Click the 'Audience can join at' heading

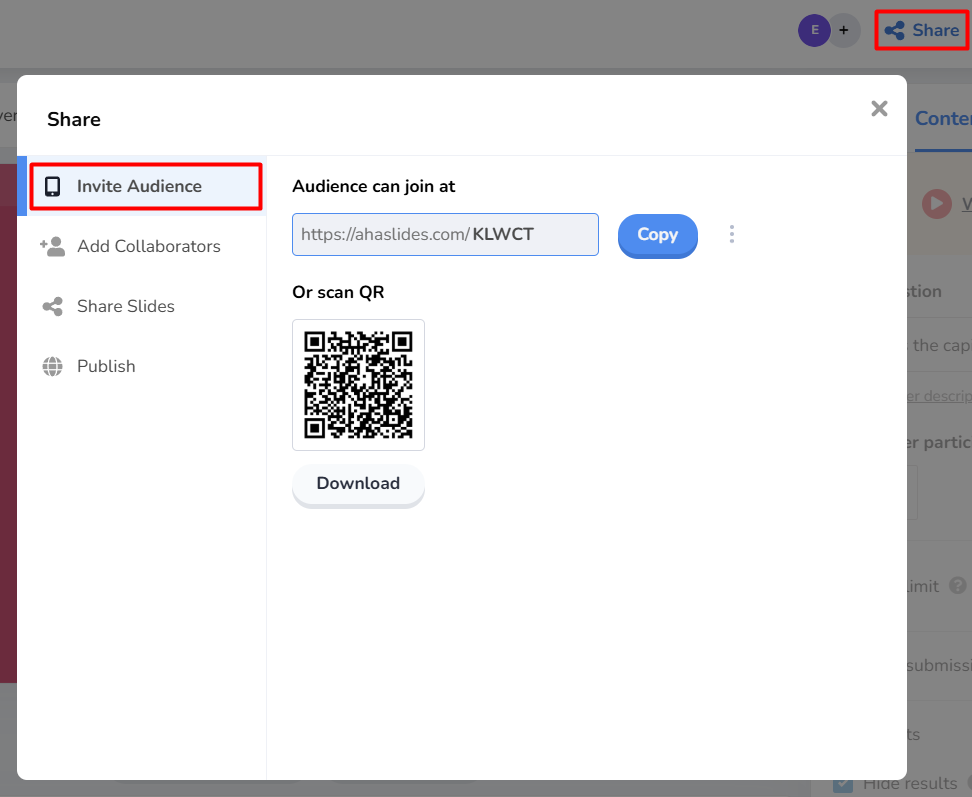(x=374, y=187)
